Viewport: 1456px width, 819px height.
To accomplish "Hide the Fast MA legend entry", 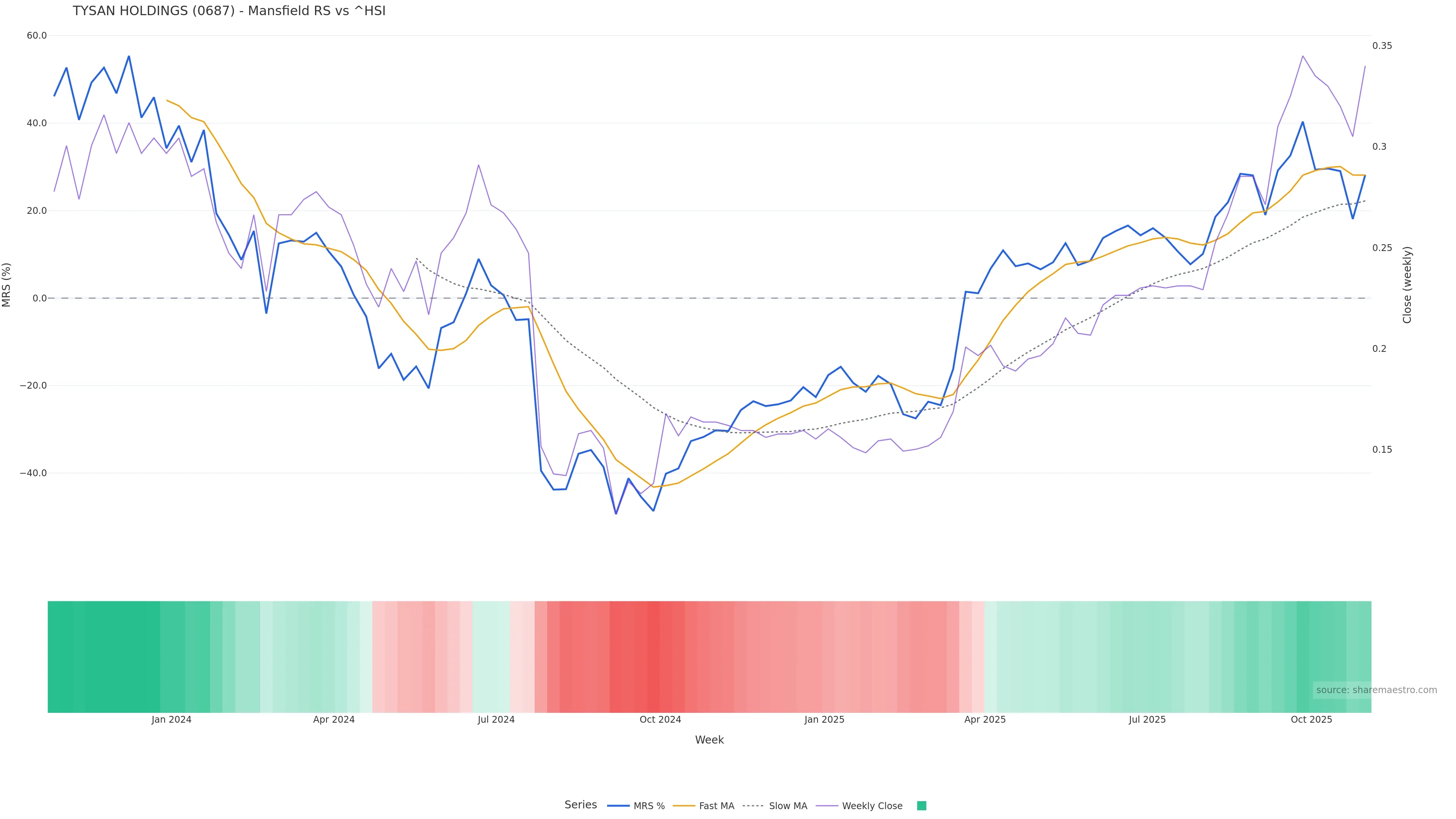I will point(716,806).
